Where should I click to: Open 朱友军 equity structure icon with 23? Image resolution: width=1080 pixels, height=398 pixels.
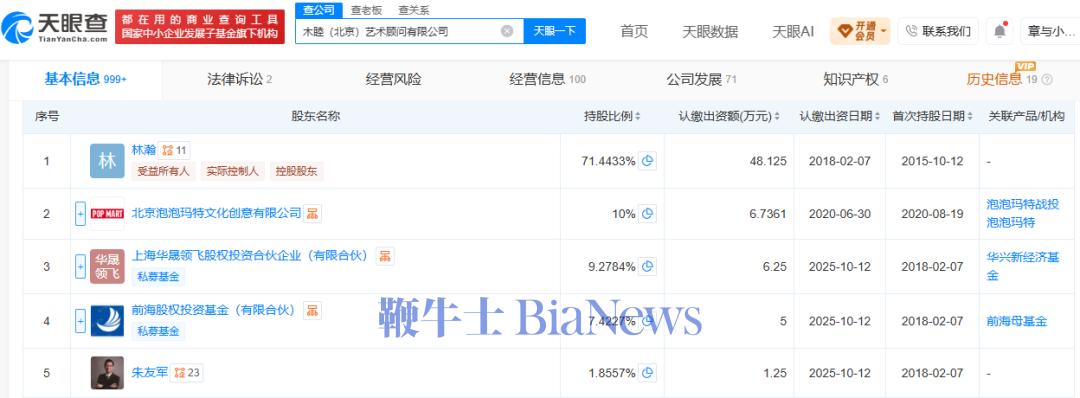point(187,373)
